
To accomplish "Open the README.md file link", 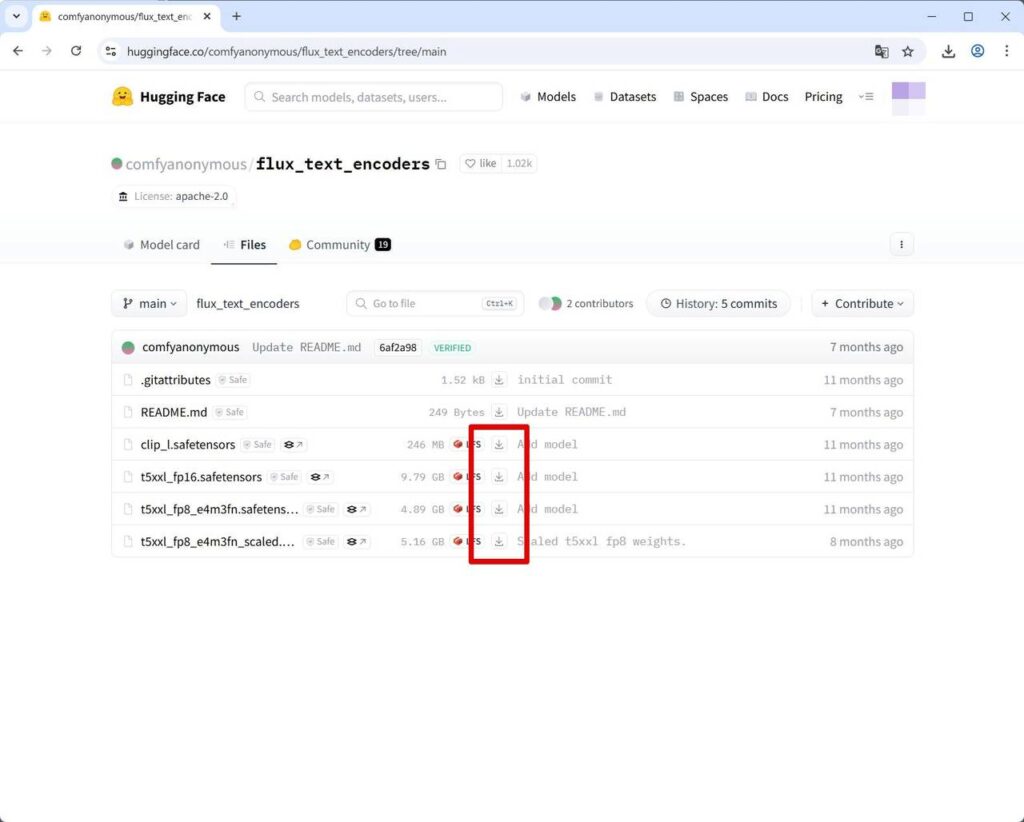I will click(x=174, y=412).
